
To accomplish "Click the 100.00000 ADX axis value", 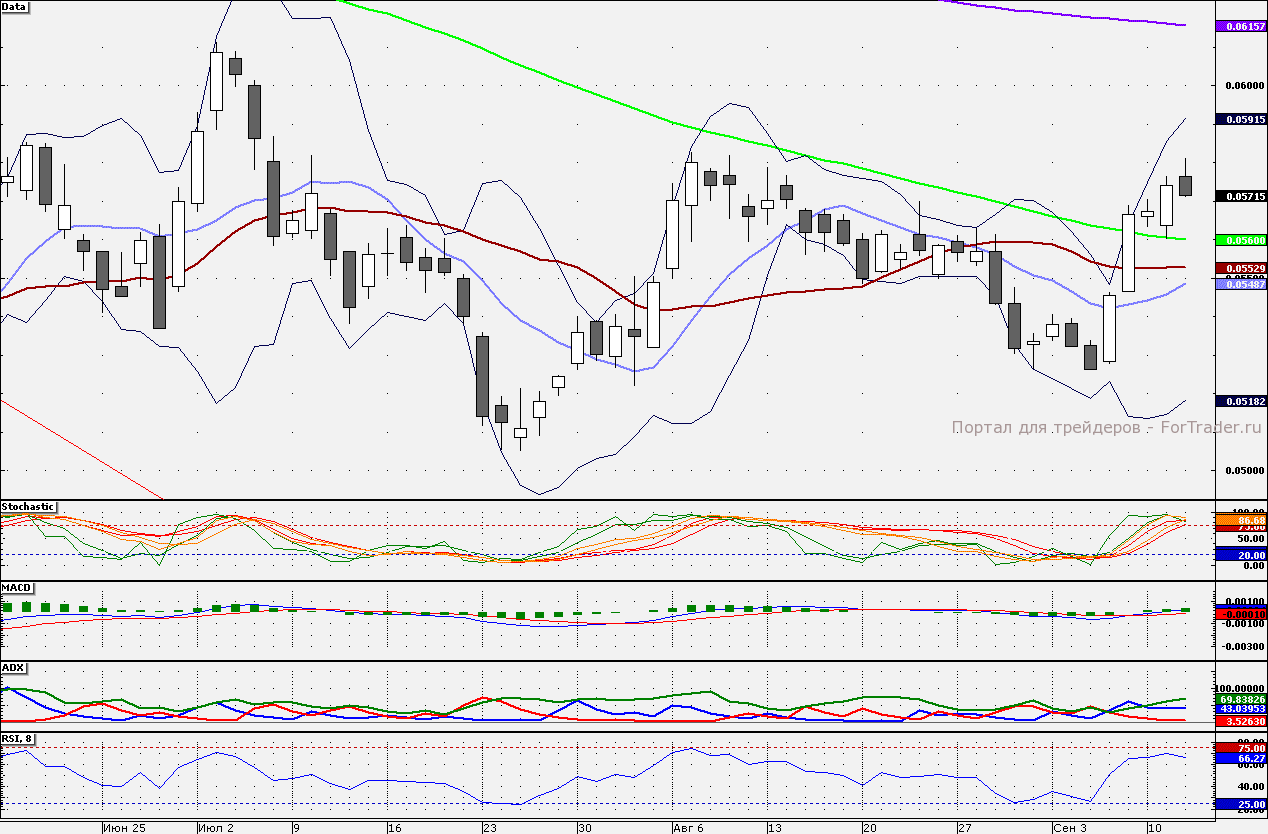I will point(1242,688).
